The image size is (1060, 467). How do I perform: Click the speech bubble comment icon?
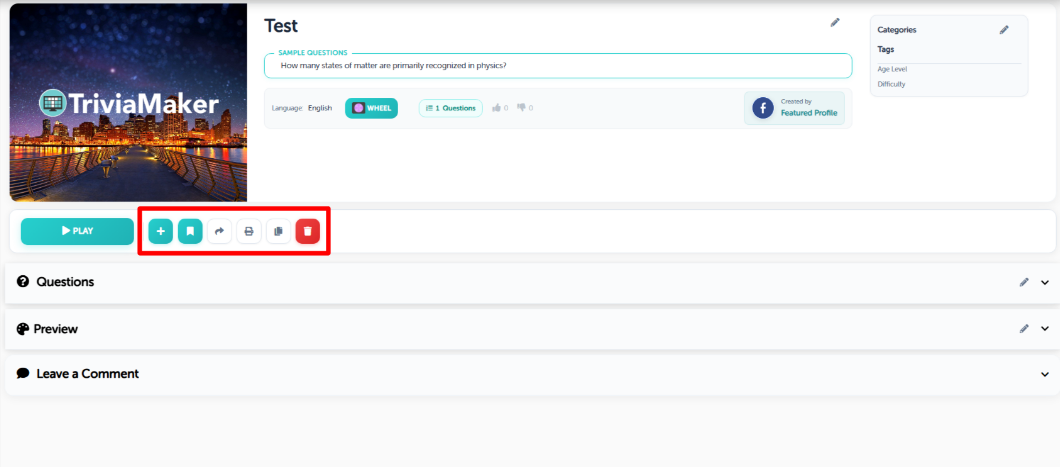tap(23, 374)
